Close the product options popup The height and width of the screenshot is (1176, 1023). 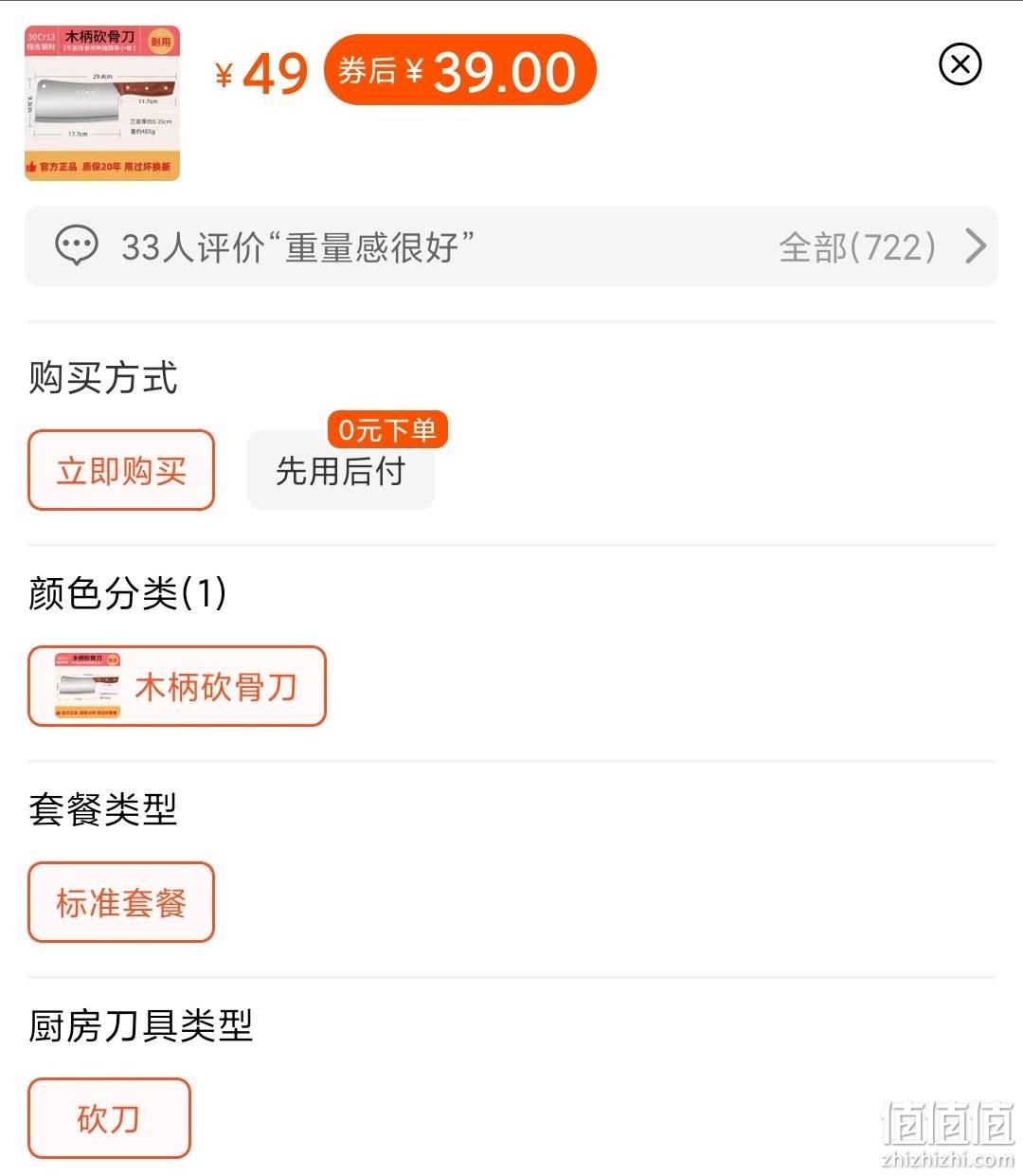tap(960, 64)
